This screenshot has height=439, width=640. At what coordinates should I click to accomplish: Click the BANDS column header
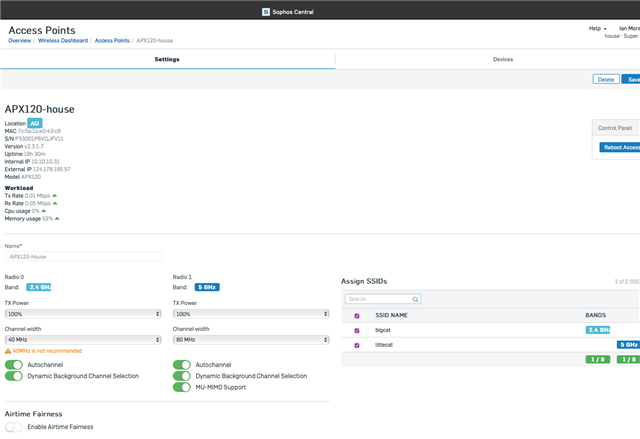tap(596, 315)
